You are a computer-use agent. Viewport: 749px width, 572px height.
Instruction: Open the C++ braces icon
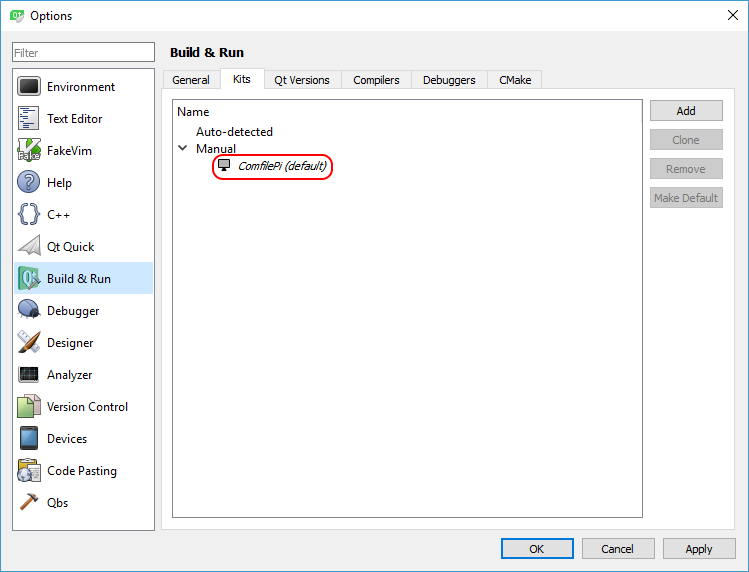click(29, 215)
